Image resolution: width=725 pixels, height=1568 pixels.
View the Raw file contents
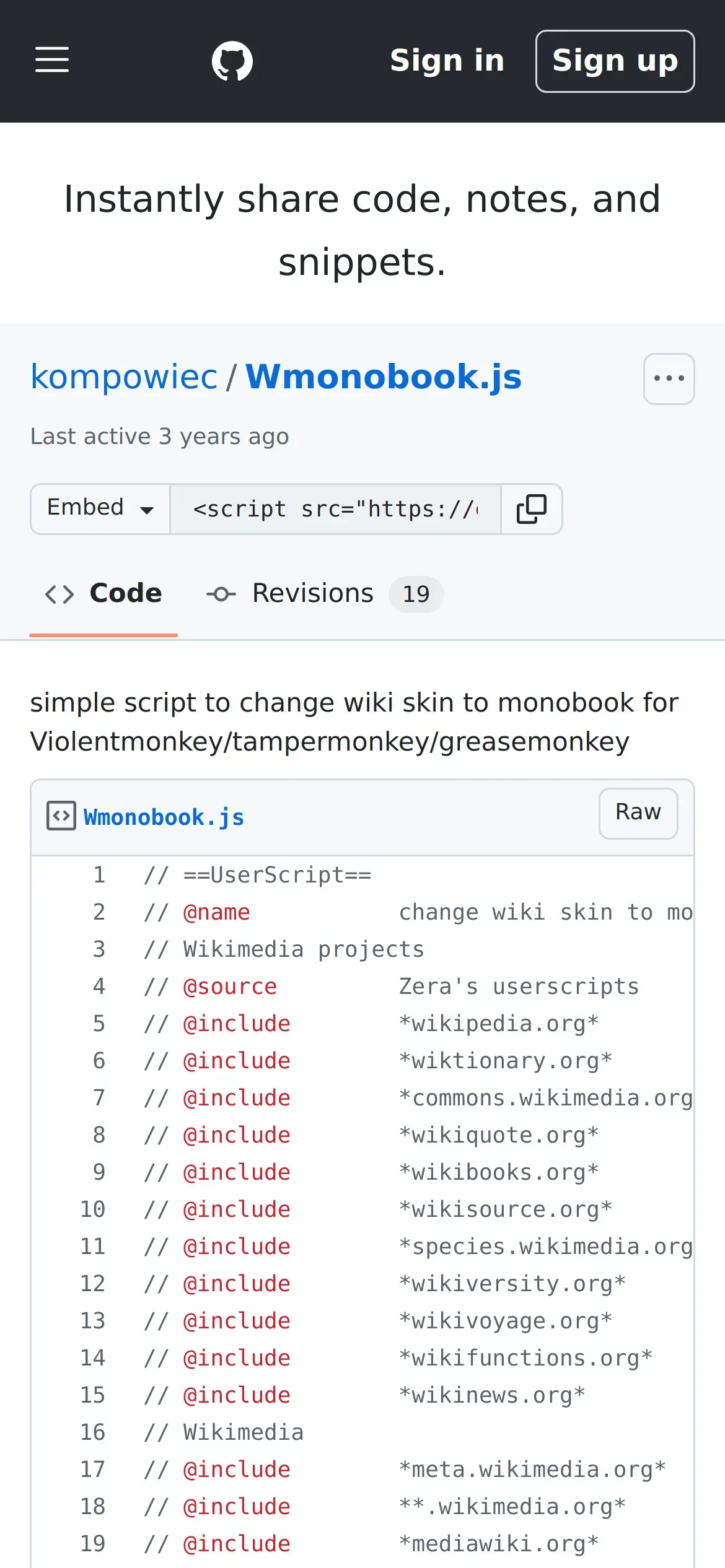(638, 813)
